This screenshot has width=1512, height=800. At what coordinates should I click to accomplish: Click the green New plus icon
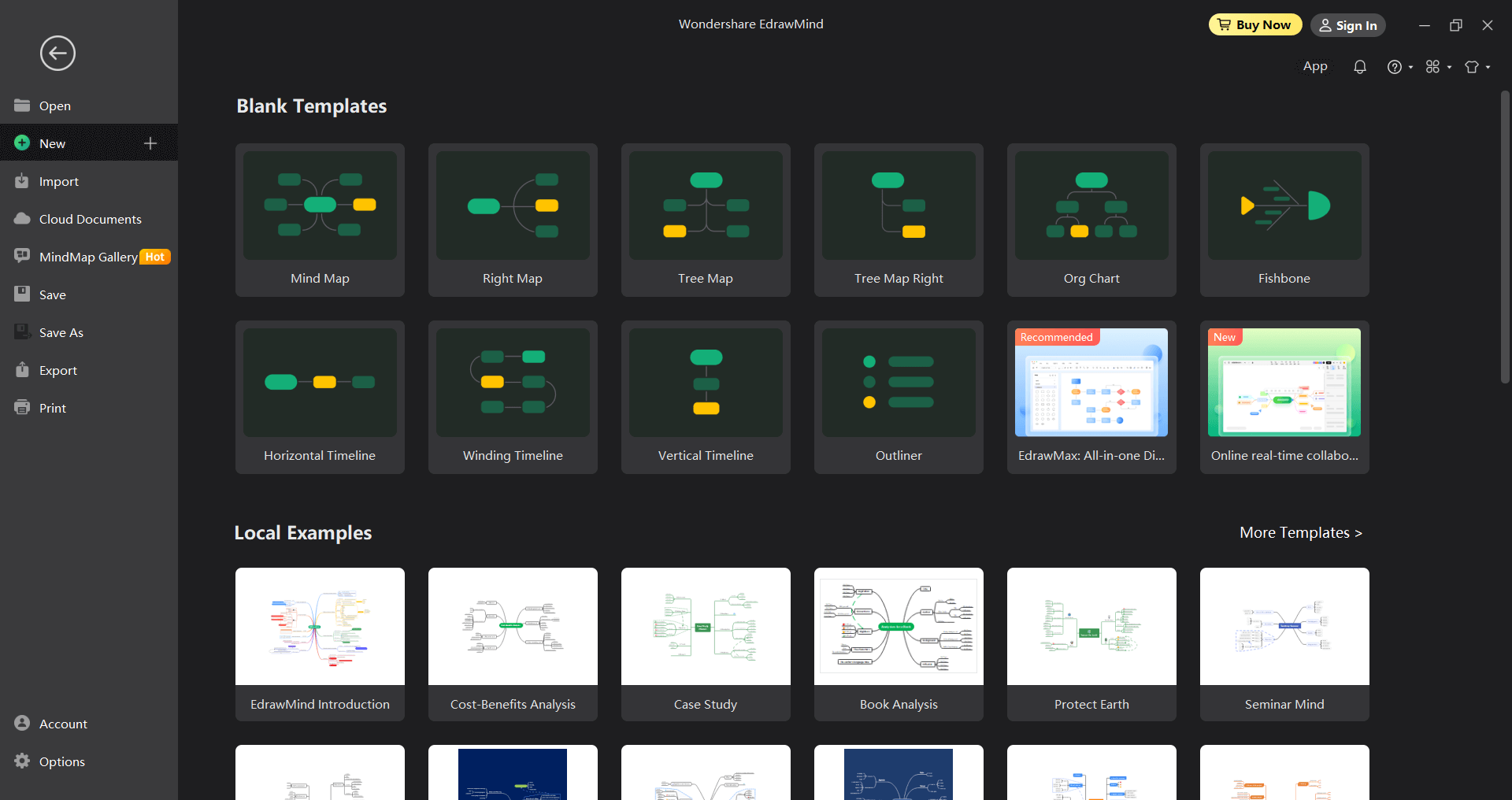pos(22,143)
